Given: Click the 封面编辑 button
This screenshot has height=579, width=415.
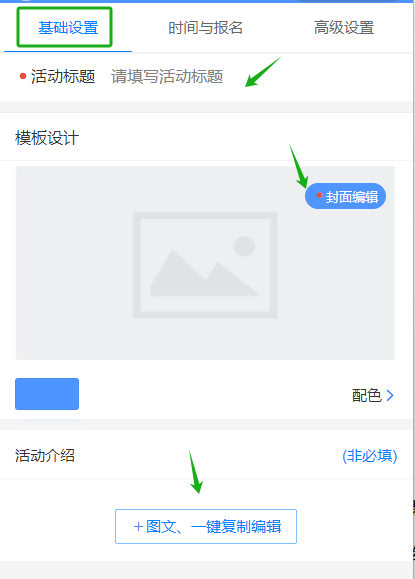Looking at the screenshot, I should 345,196.
